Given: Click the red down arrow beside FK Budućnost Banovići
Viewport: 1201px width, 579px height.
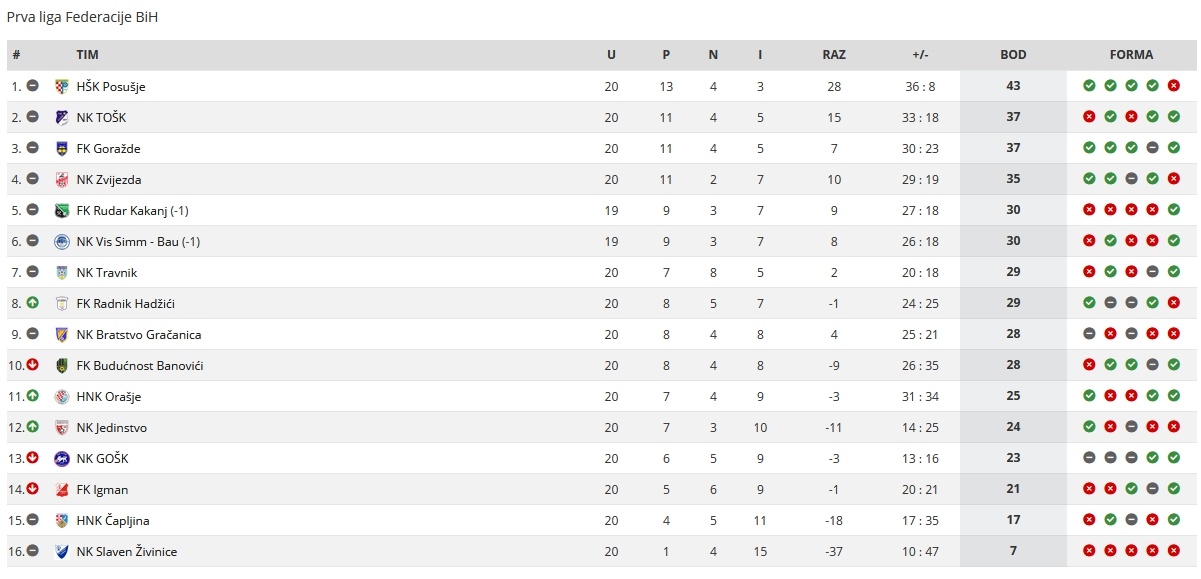Looking at the screenshot, I should coord(33,365).
